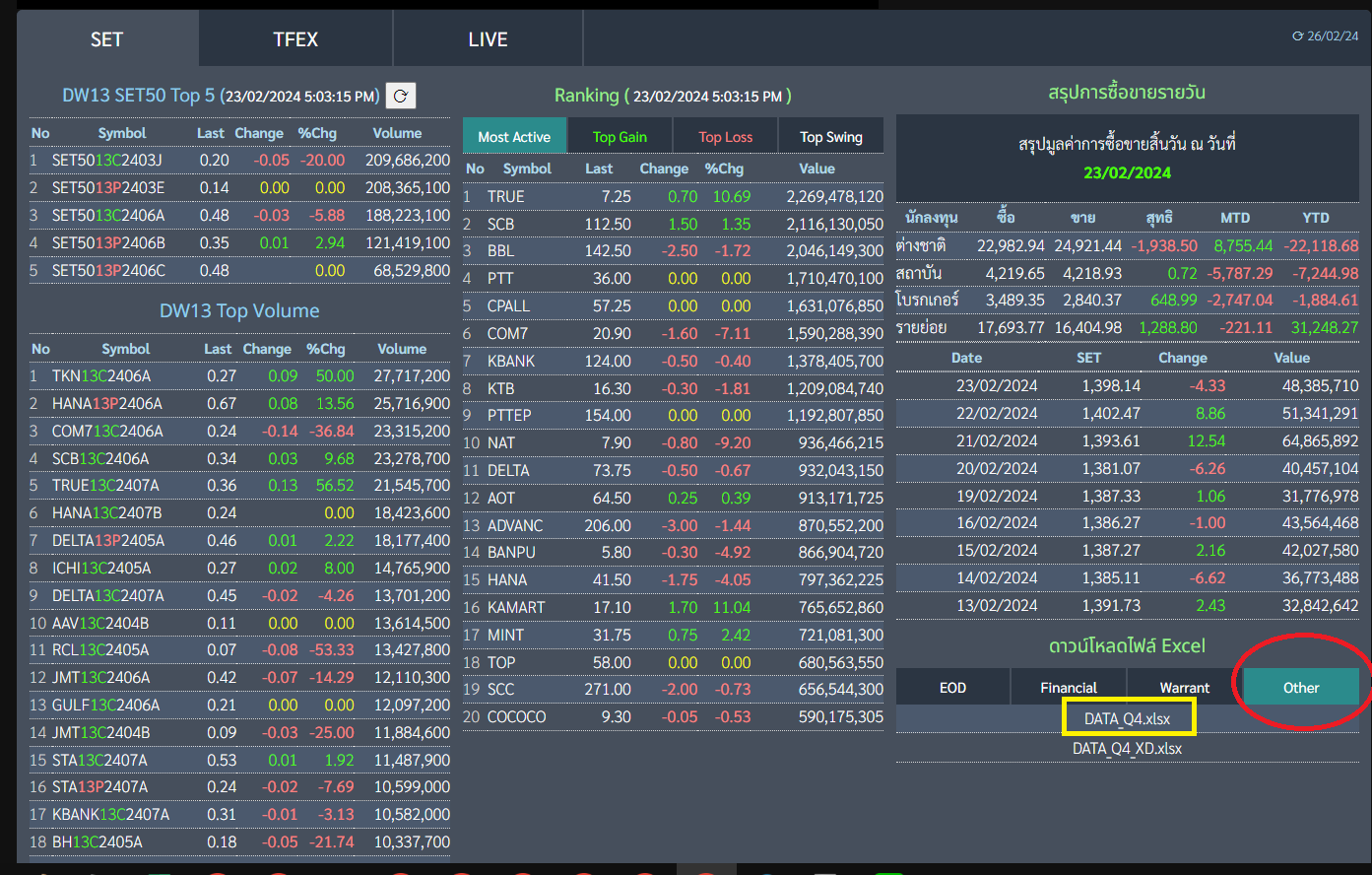Open the TFEX tab
The image size is (1372, 875).
tap(295, 39)
